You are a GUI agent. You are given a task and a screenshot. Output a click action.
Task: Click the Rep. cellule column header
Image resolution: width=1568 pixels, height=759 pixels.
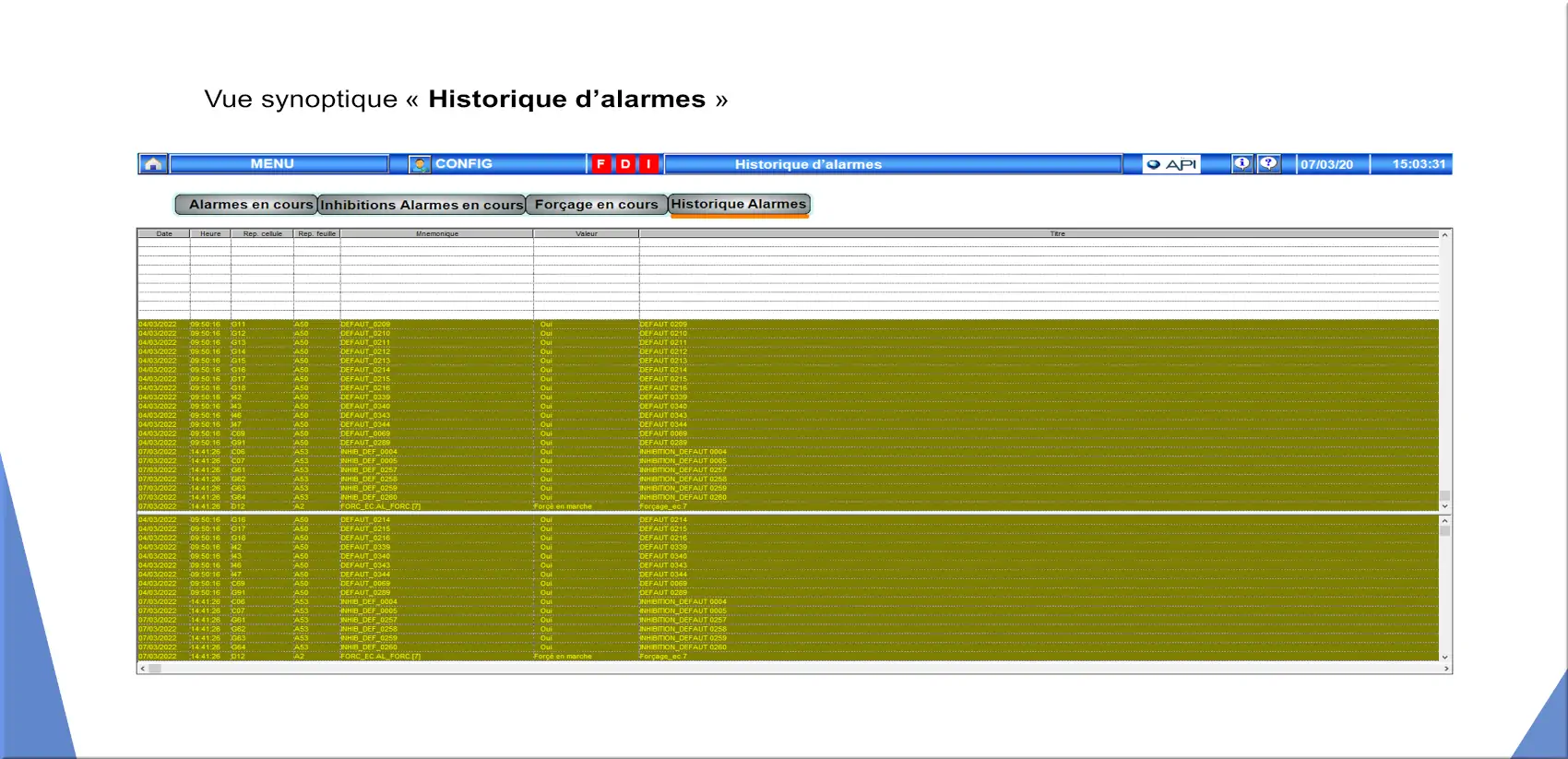point(262,233)
